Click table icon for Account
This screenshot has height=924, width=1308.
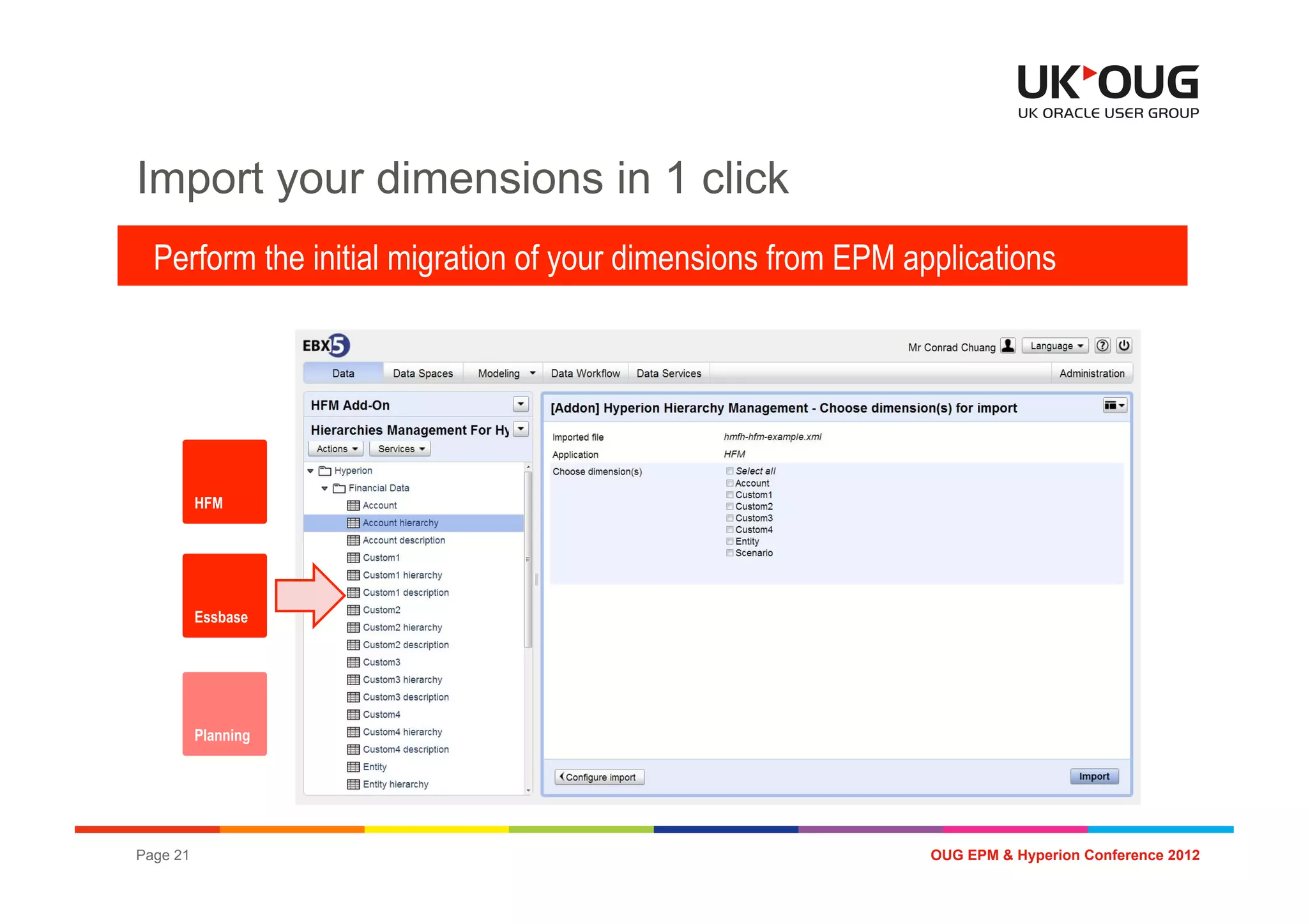353,506
